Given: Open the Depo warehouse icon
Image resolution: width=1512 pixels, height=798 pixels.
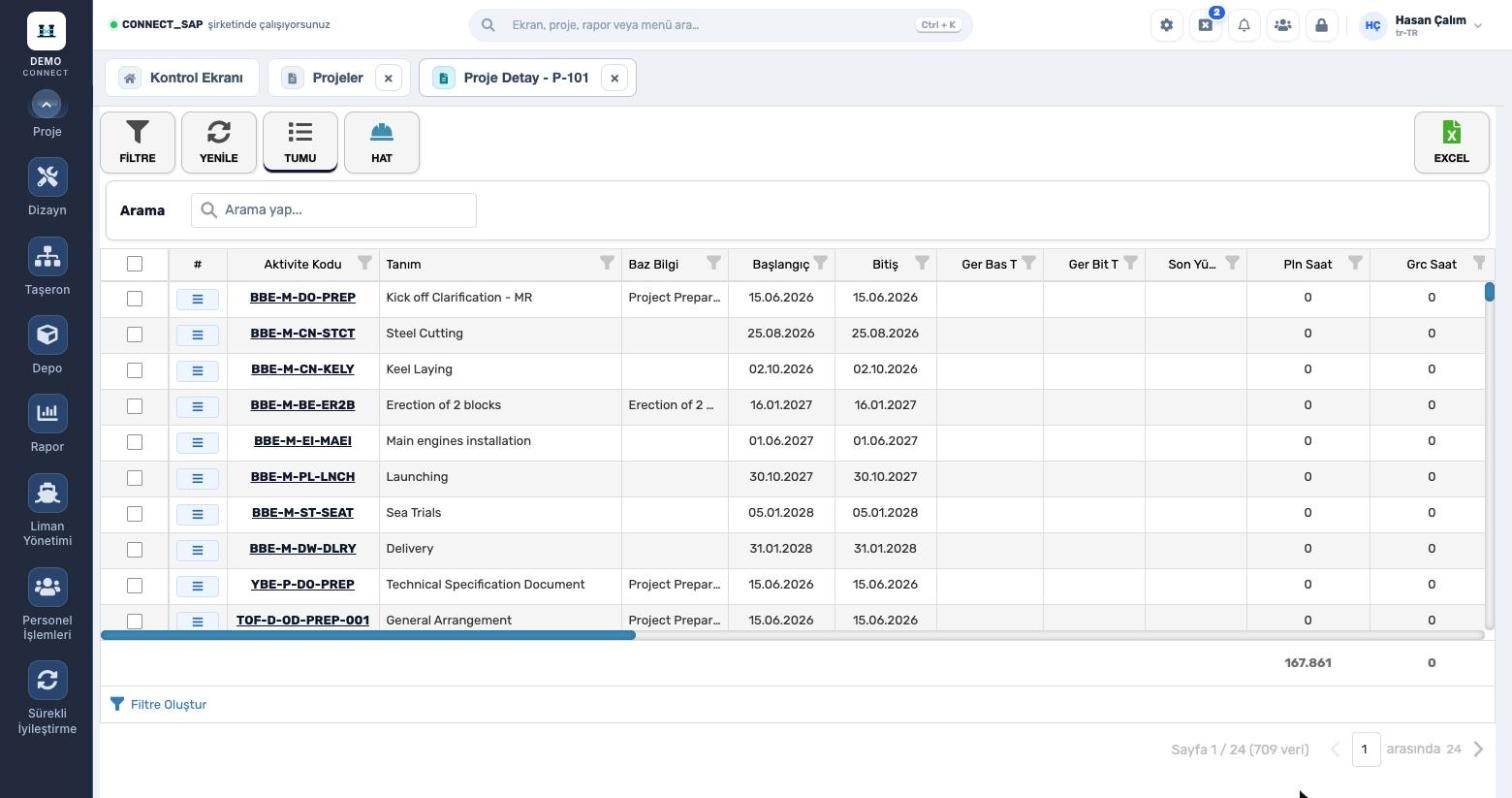Looking at the screenshot, I should click(47, 335).
